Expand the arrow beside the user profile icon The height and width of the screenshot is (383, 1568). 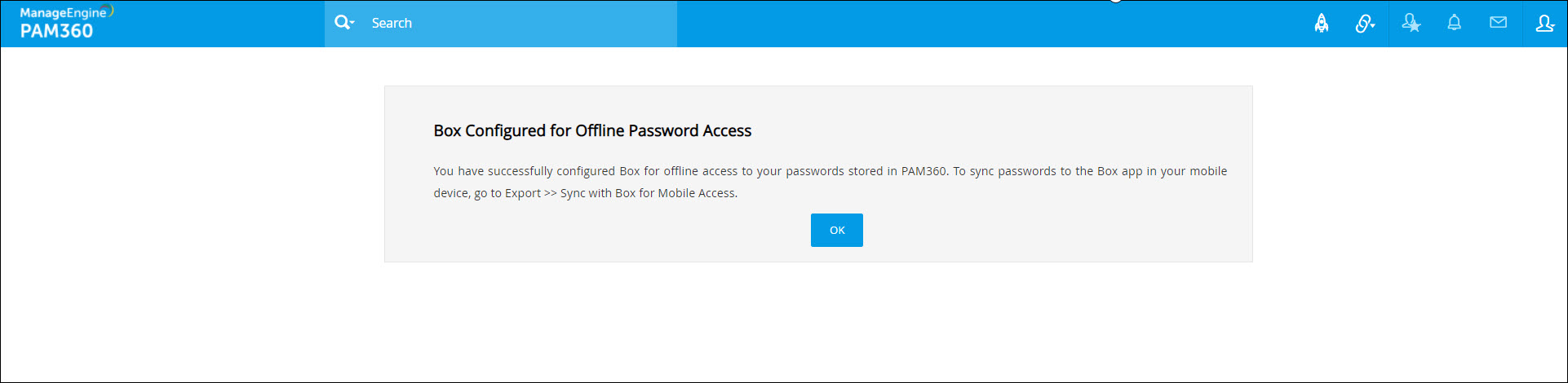1552,25
